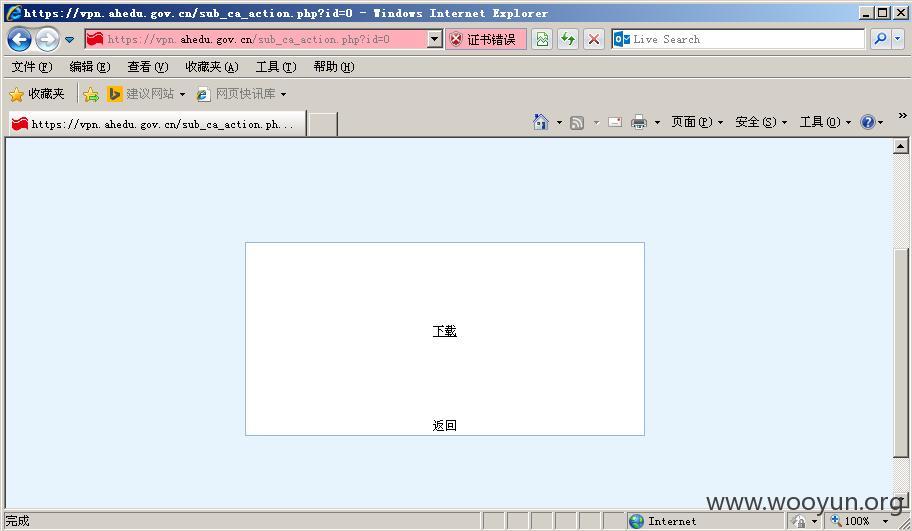
Task: Expand the command bar overflow chevron
Action: pos(902,115)
